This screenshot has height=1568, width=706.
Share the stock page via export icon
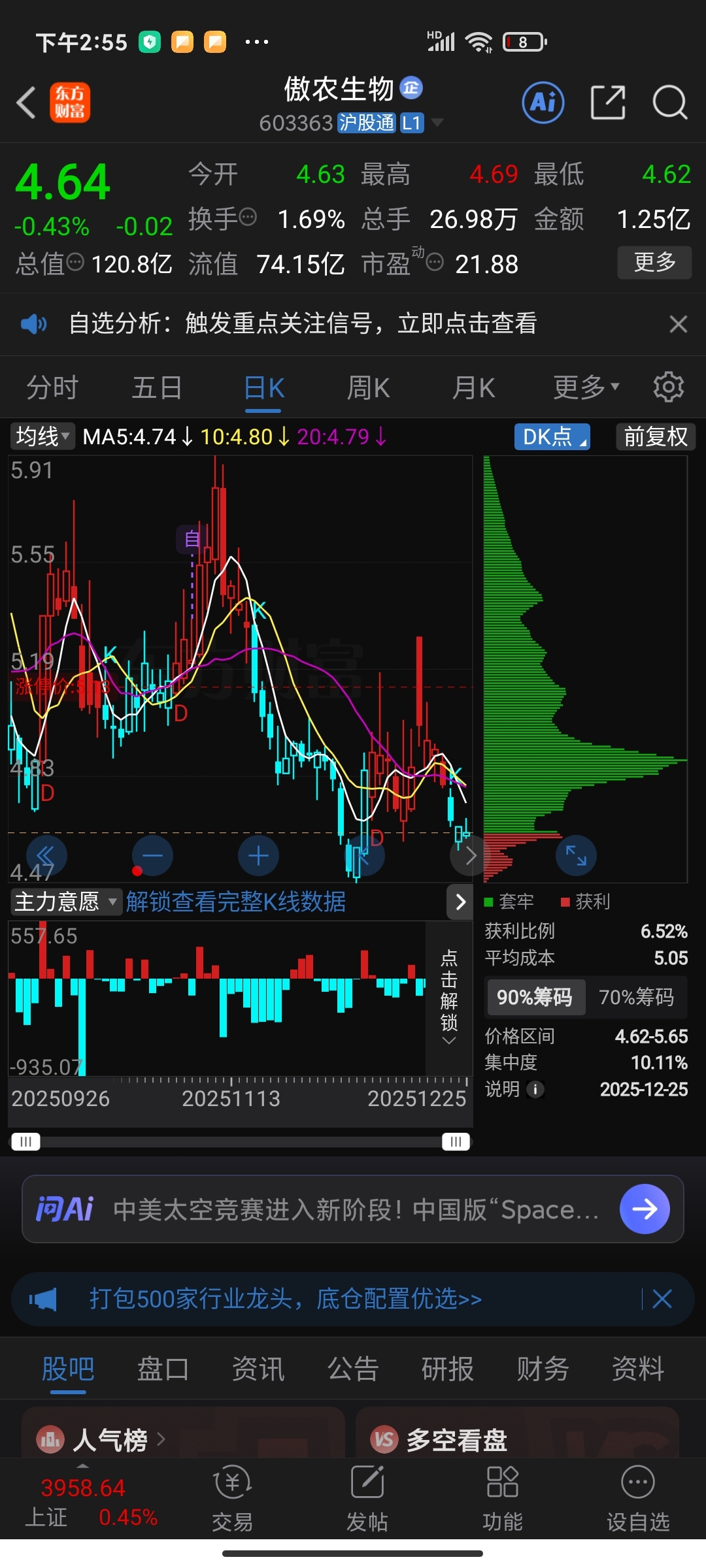coord(608,103)
